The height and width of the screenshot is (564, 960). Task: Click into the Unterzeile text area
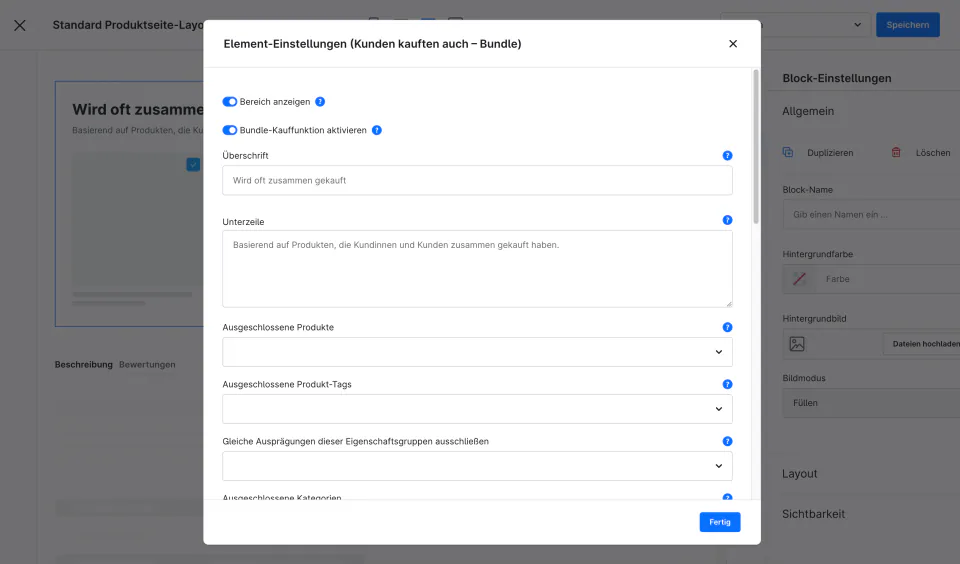coord(477,269)
